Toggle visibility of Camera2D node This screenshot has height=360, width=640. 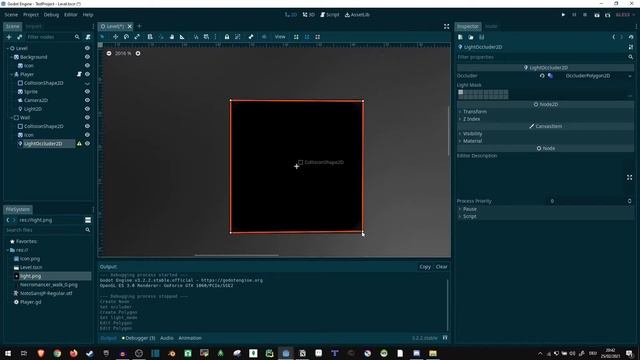click(87, 100)
